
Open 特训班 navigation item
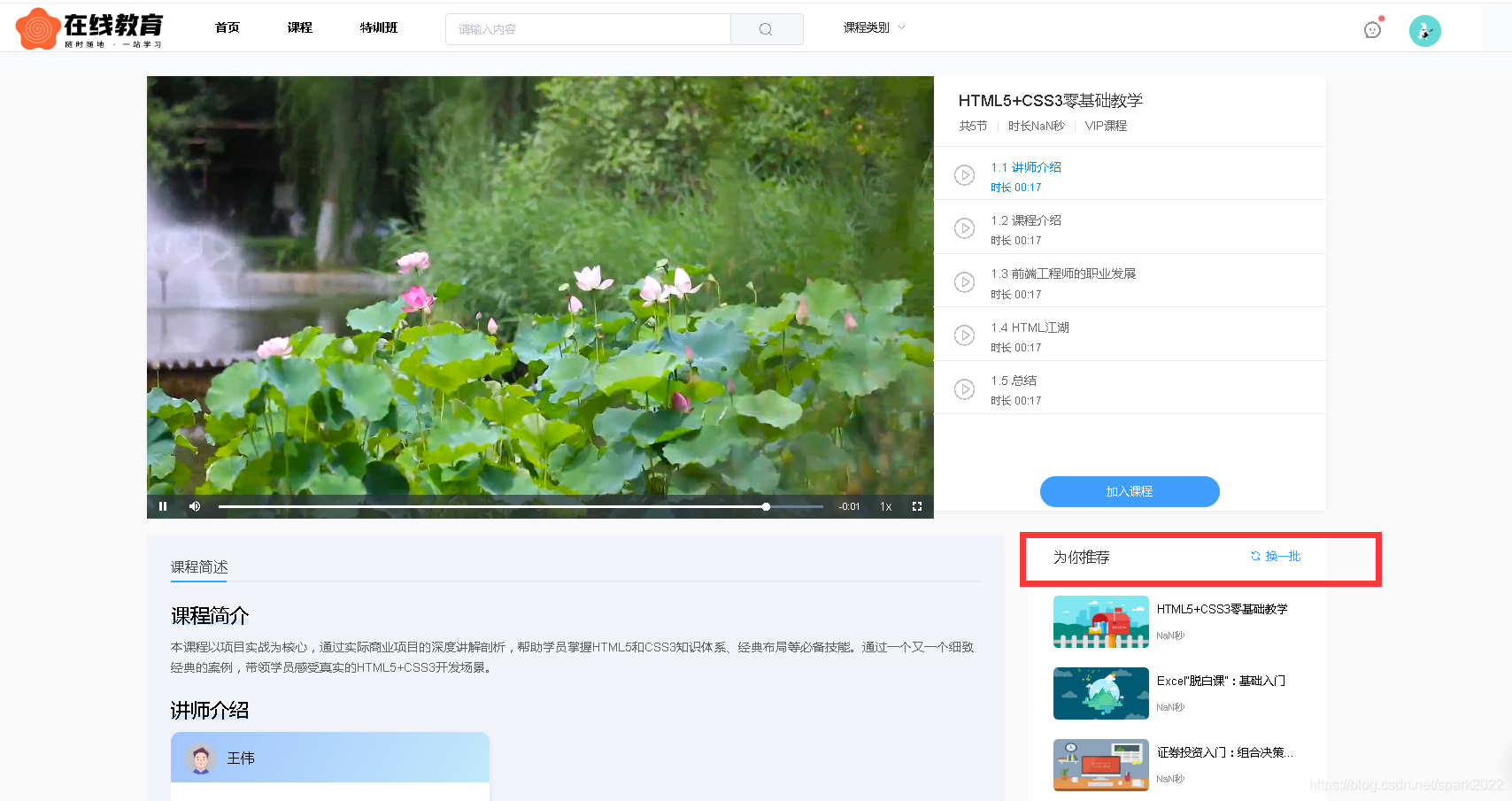pos(379,28)
